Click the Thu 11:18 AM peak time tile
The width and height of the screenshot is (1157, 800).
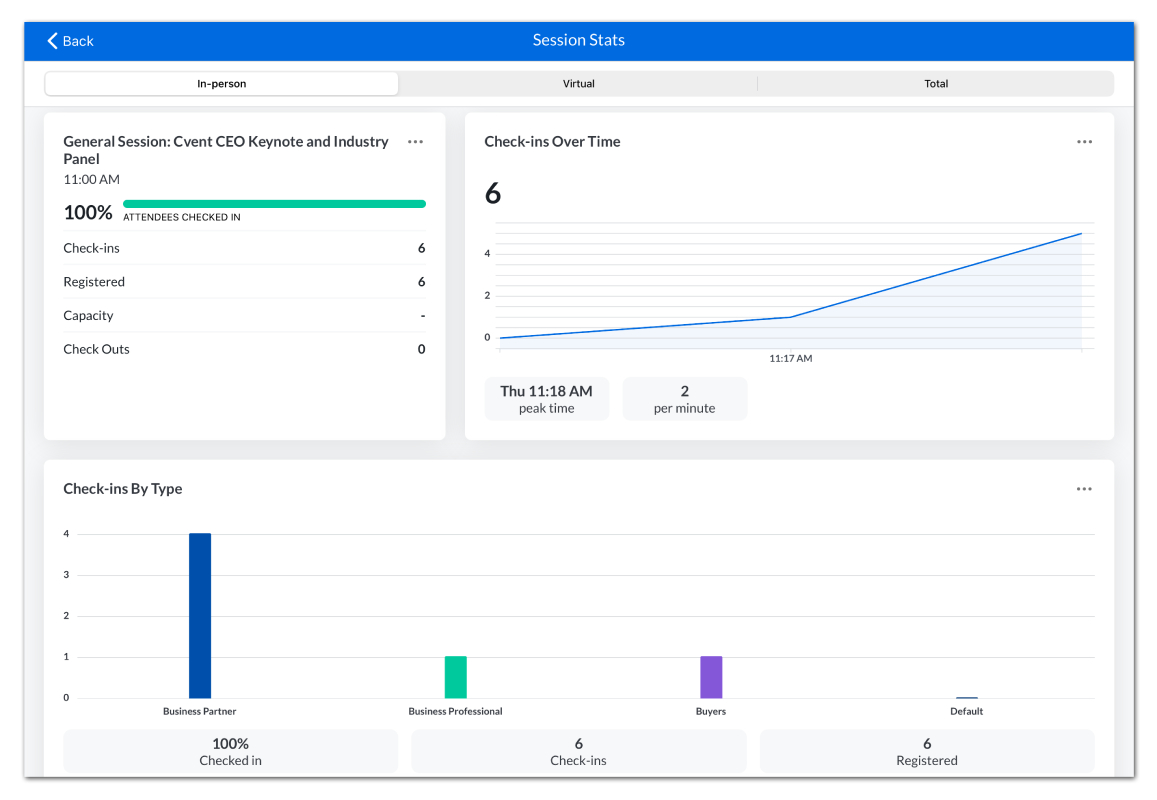click(546, 399)
